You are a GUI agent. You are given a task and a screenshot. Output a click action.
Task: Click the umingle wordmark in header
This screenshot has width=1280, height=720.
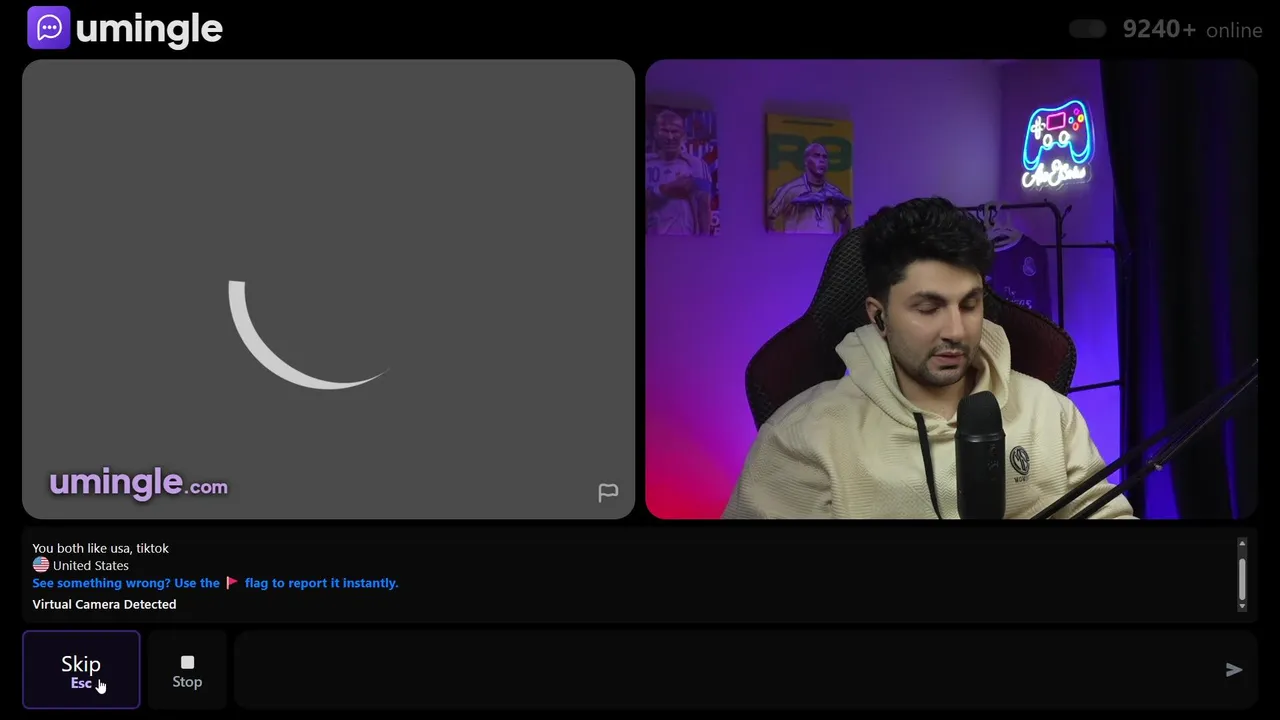pos(149,29)
